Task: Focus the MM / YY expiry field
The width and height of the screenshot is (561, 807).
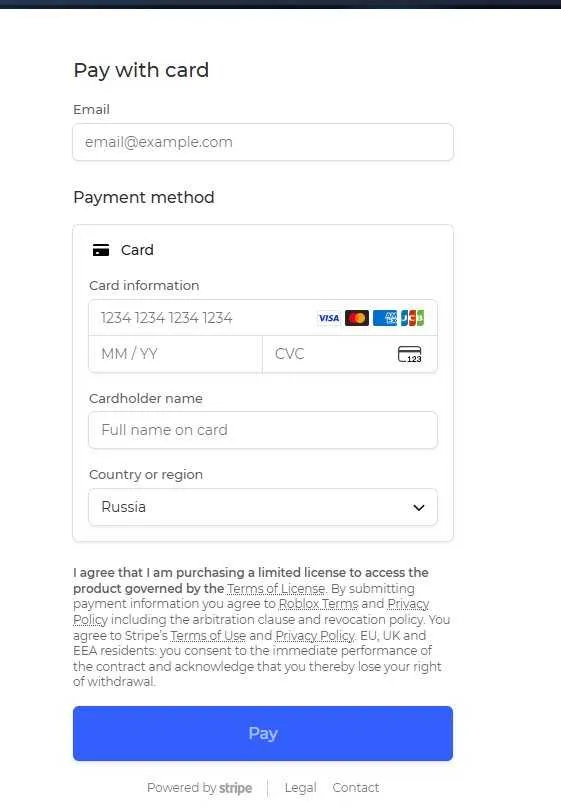Action: [x=176, y=354]
